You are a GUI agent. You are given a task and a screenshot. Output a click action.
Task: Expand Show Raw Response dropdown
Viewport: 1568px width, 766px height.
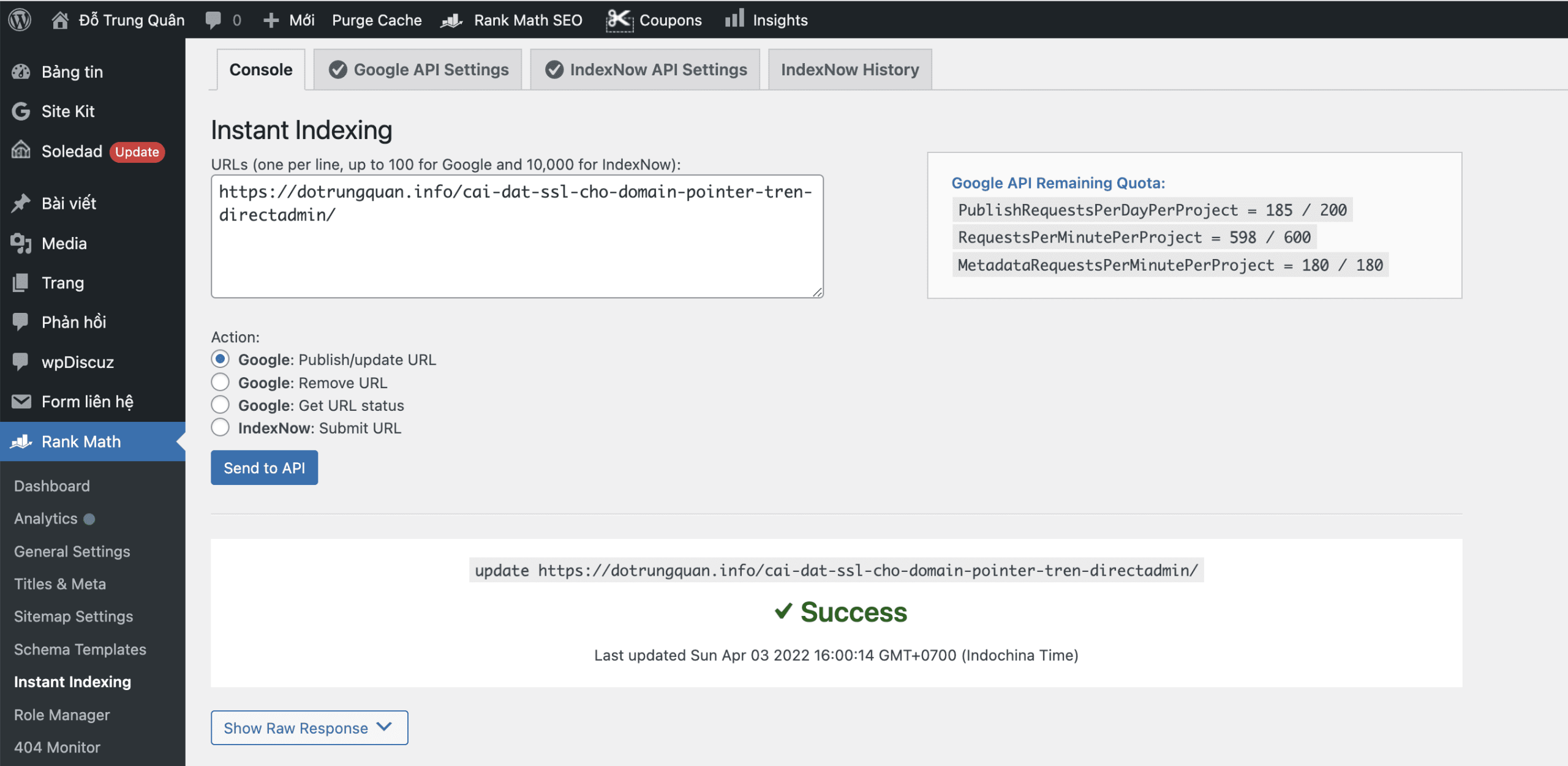coord(309,728)
